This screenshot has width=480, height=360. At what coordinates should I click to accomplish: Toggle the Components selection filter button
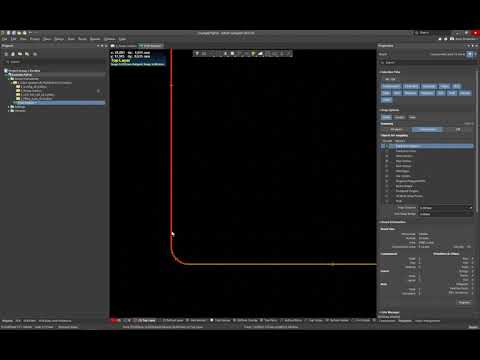click(391, 86)
